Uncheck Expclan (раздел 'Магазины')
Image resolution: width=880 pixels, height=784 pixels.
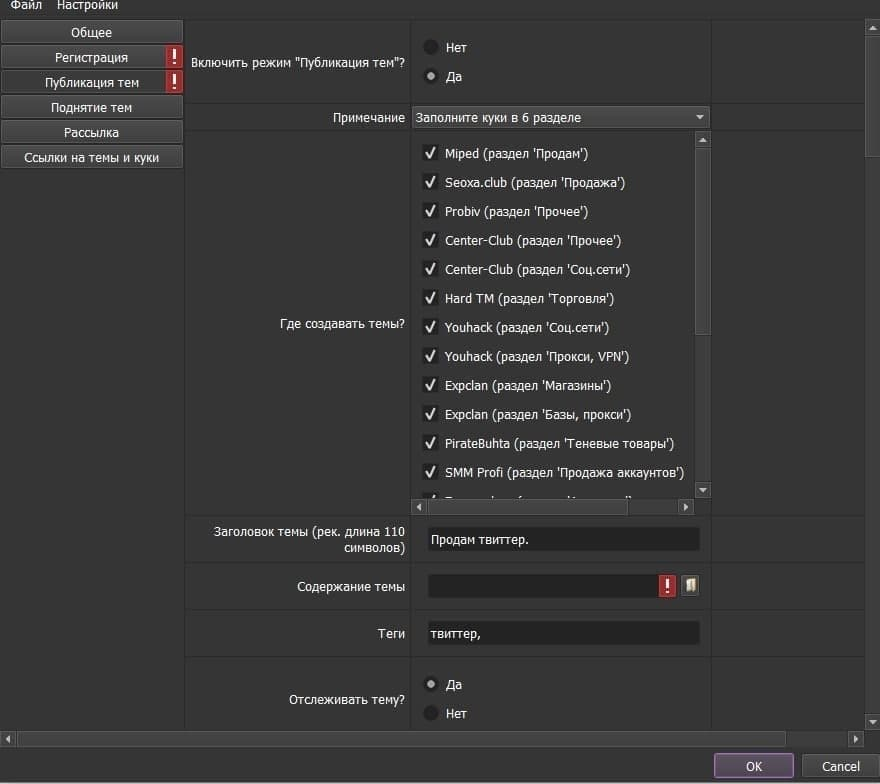click(430, 385)
